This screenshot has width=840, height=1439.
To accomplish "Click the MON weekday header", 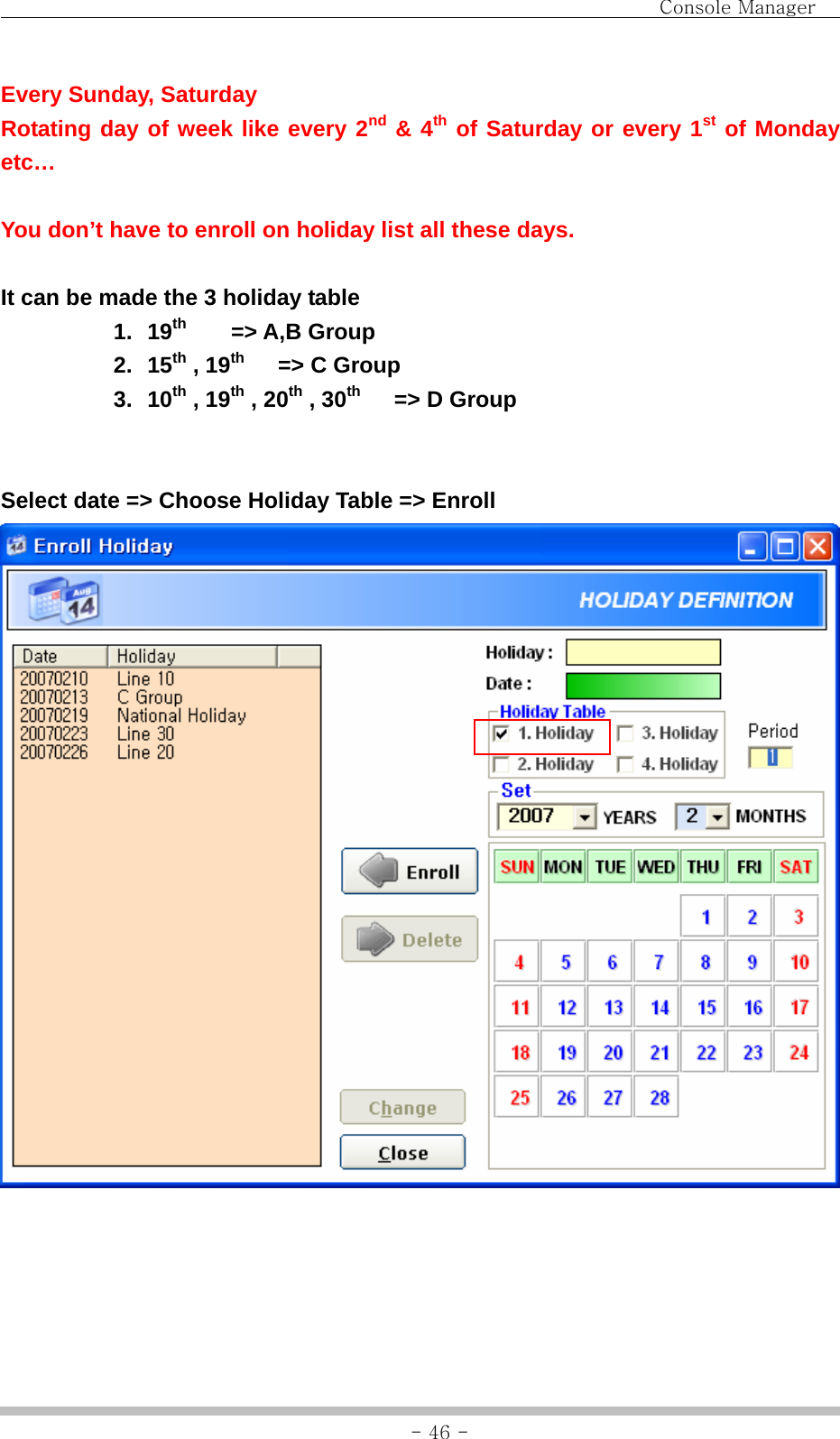I will 563,867.
